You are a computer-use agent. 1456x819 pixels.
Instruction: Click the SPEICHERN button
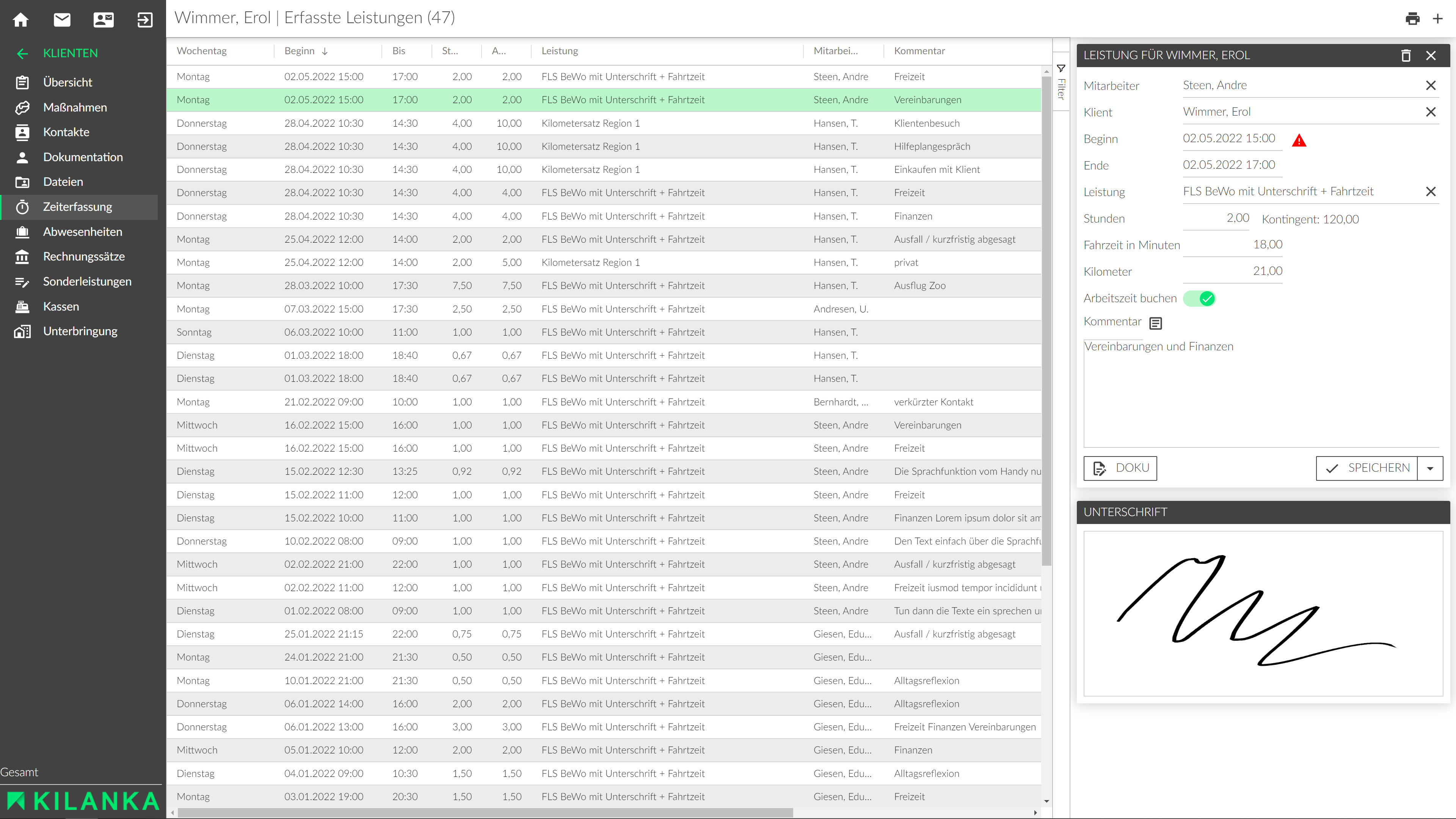[1367, 468]
